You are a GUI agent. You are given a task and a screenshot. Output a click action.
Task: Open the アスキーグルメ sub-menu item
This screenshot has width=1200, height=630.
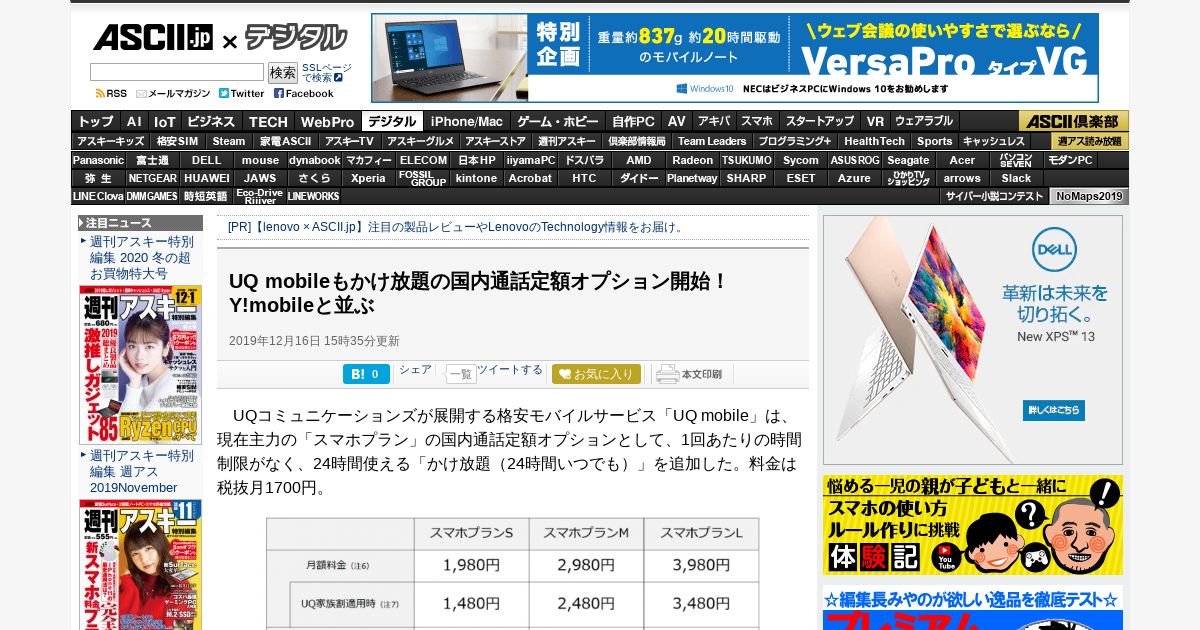click(x=420, y=141)
